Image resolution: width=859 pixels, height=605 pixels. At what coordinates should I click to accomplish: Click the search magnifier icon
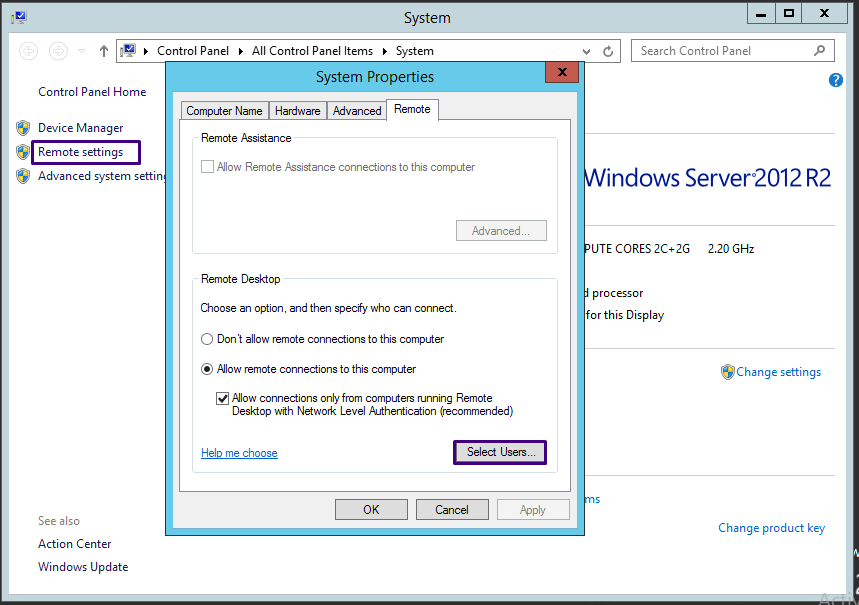pos(818,50)
